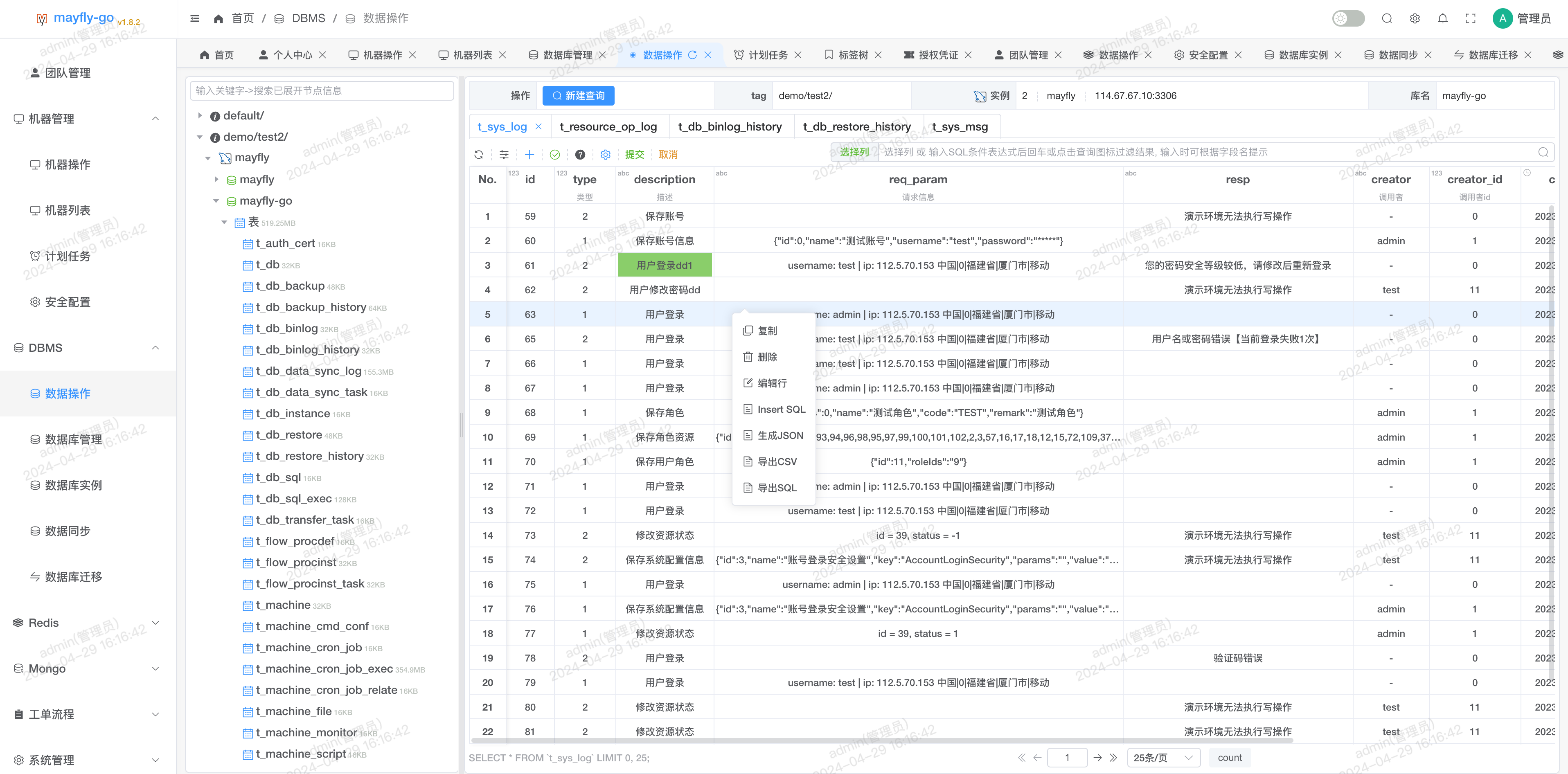The width and height of the screenshot is (1568, 774).
Task: Expand the Mongo sidebar section
Action: tap(88, 668)
